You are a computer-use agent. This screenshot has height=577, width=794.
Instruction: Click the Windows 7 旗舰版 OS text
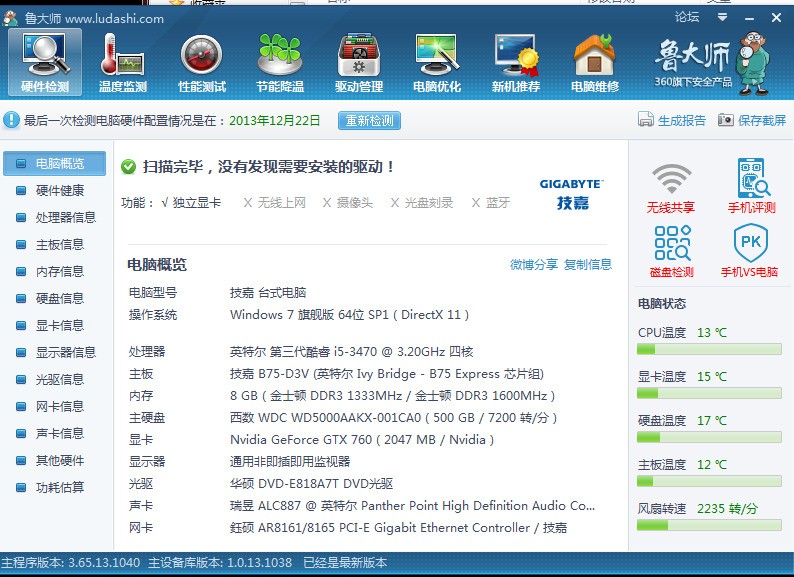(349, 315)
